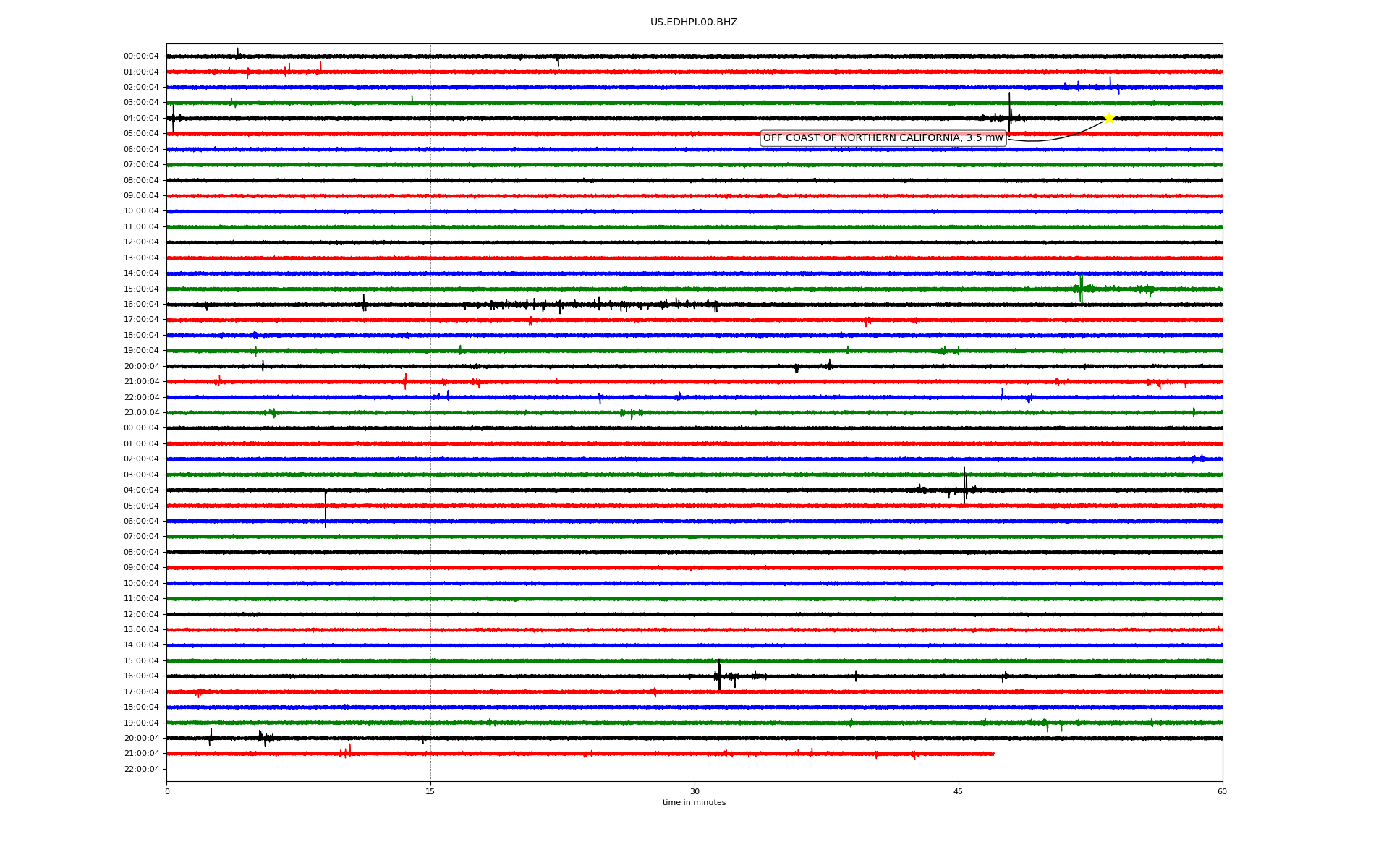Click the 'time in minutes' axis label
The height and width of the screenshot is (868, 1389).
tap(694, 802)
